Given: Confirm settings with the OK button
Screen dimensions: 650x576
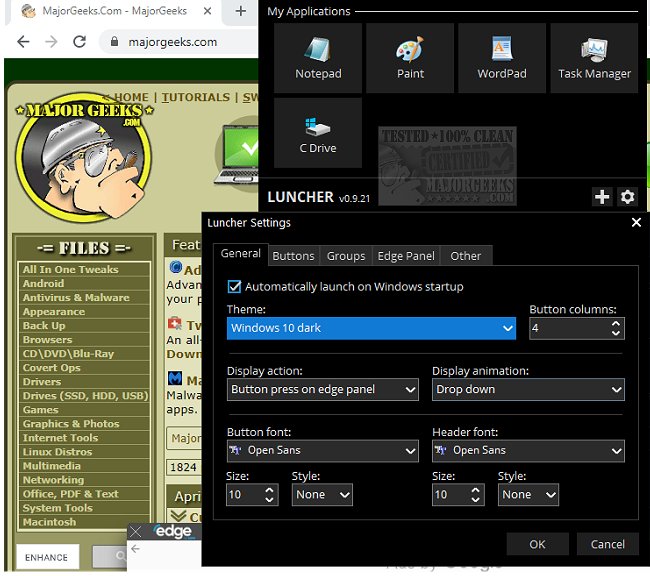Looking at the screenshot, I should pos(537,544).
